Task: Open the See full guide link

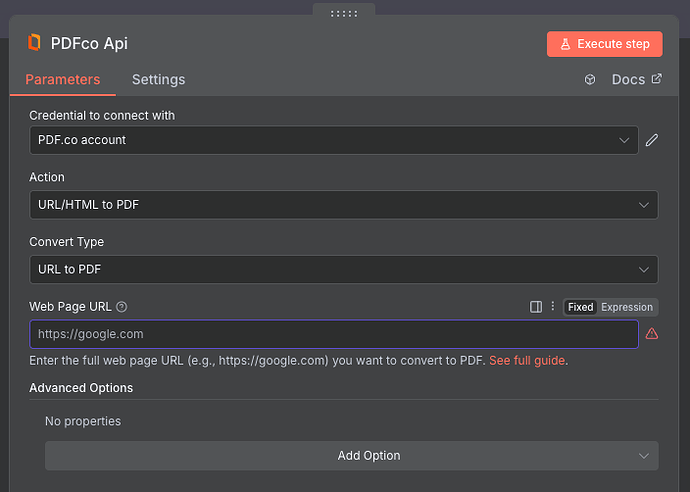Action: pyautogui.click(x=527, y=361)
